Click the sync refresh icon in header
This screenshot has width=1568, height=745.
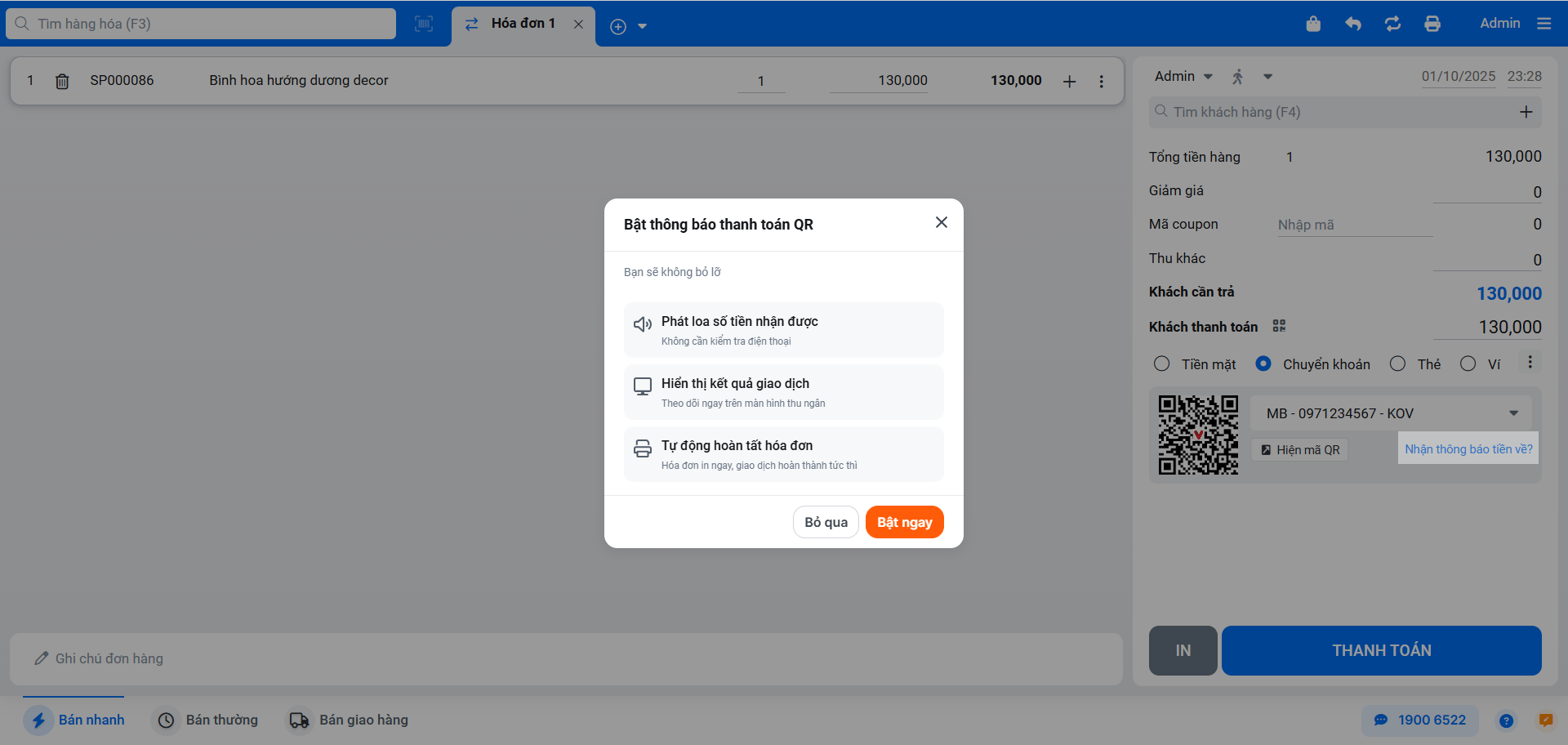click(1393, 24)
